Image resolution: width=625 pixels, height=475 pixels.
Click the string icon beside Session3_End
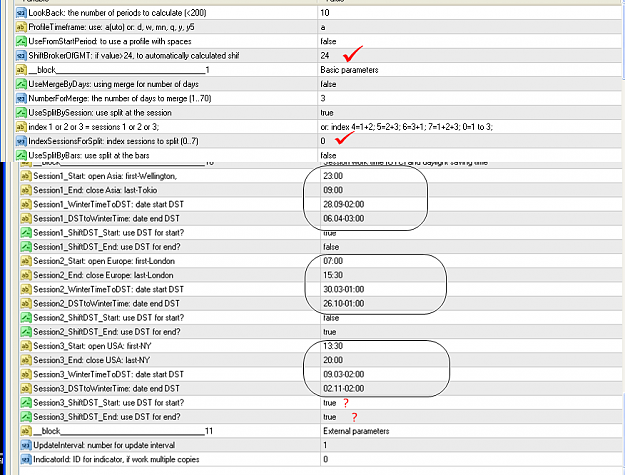coord(26,360)
